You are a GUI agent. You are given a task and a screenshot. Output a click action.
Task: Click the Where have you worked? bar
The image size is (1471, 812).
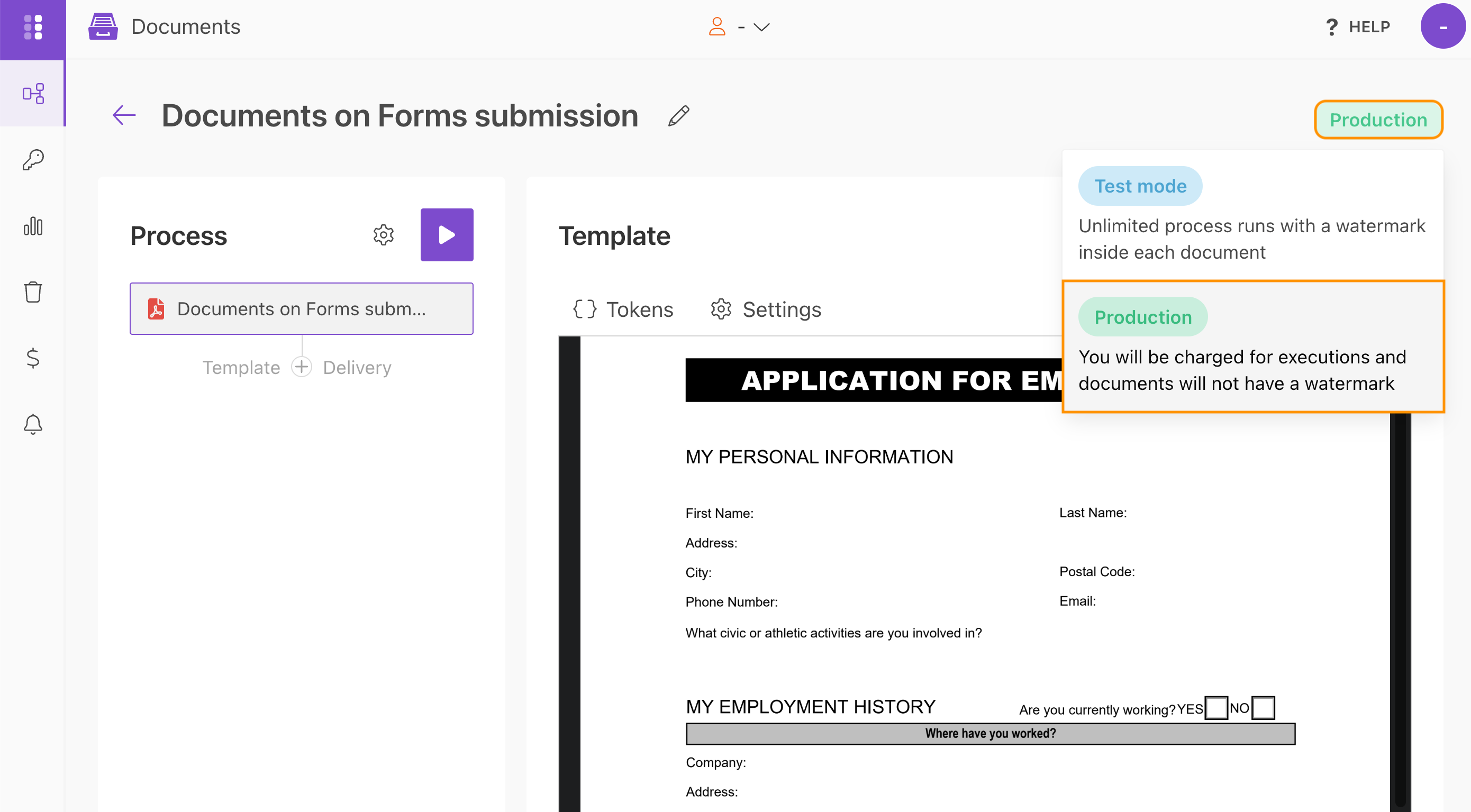coord(990,733)
